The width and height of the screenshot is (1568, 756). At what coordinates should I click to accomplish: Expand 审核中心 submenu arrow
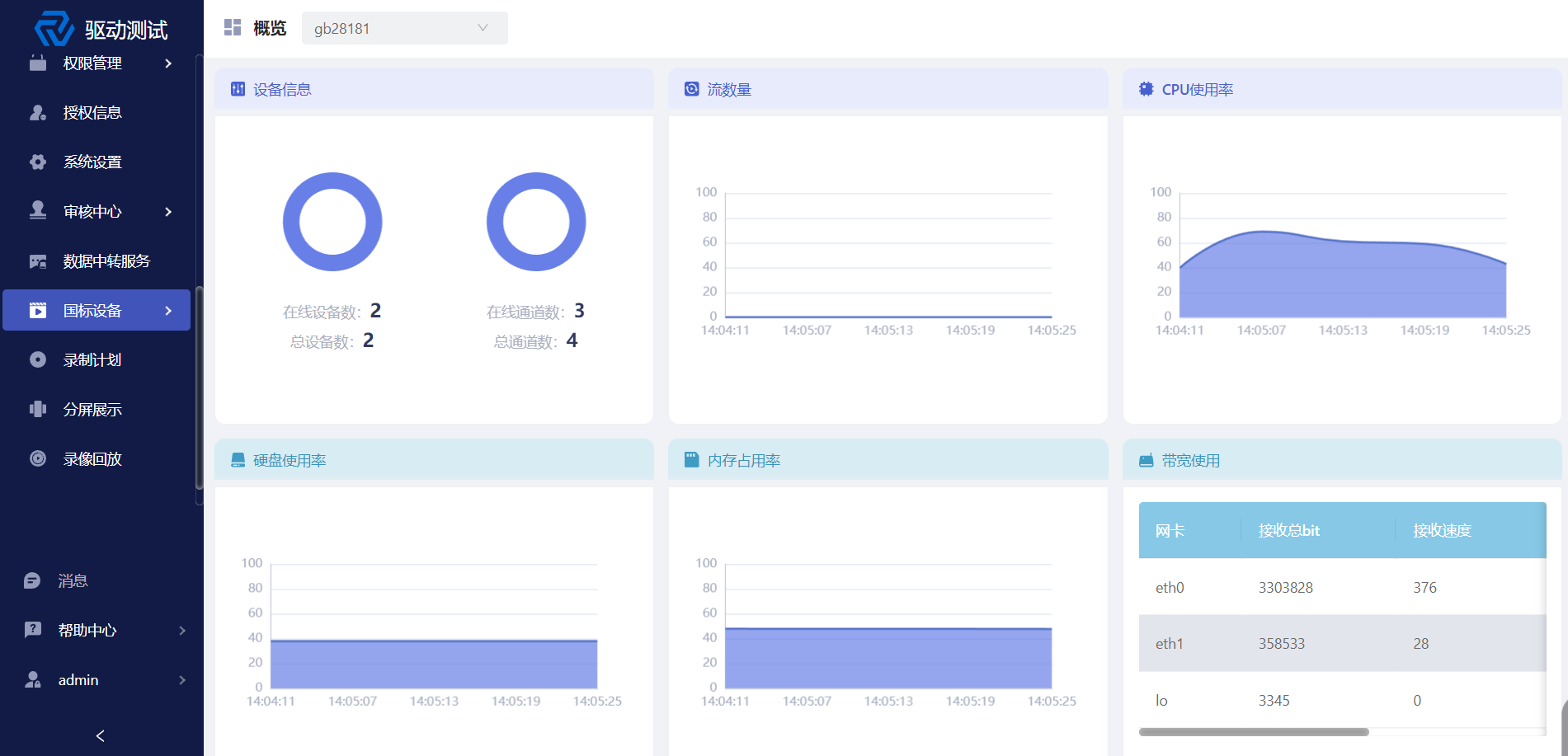(x=168, y=212)
